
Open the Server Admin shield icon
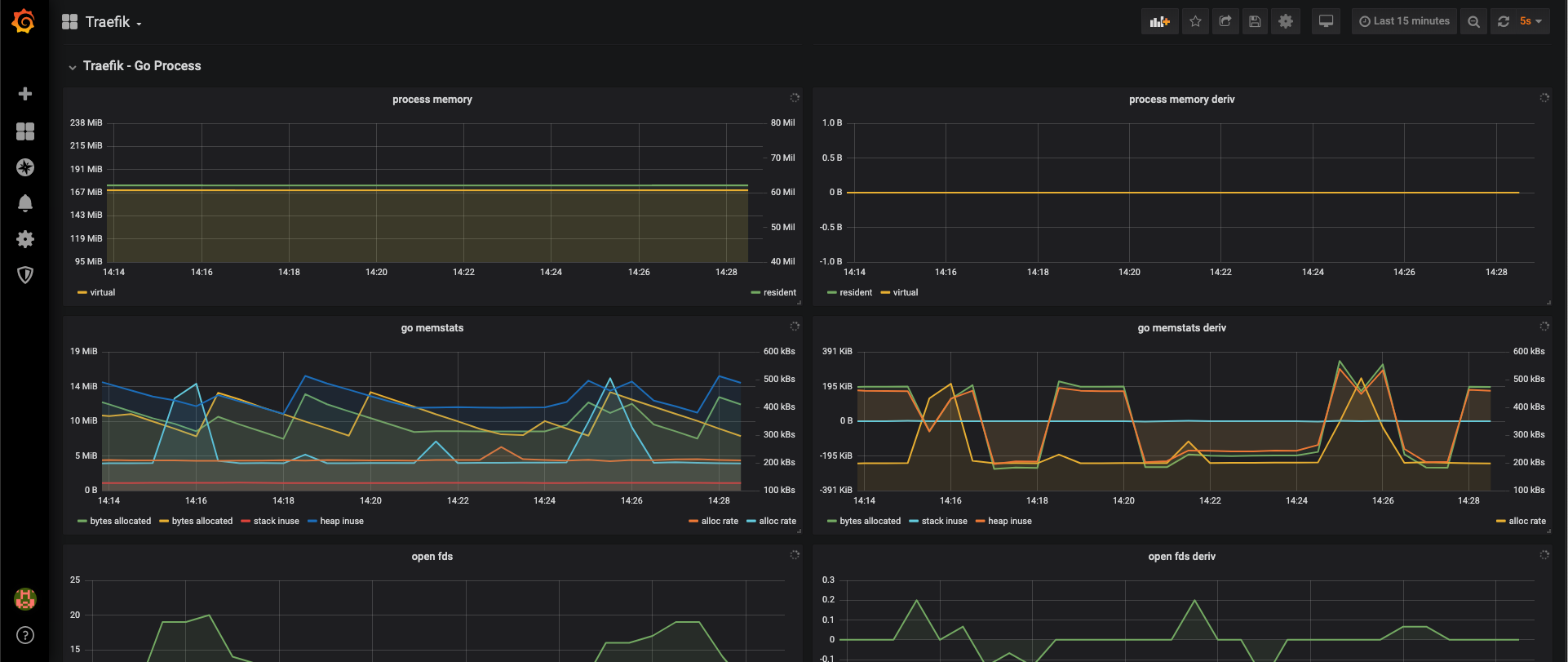pyautogui.click(x=25, y=275)
